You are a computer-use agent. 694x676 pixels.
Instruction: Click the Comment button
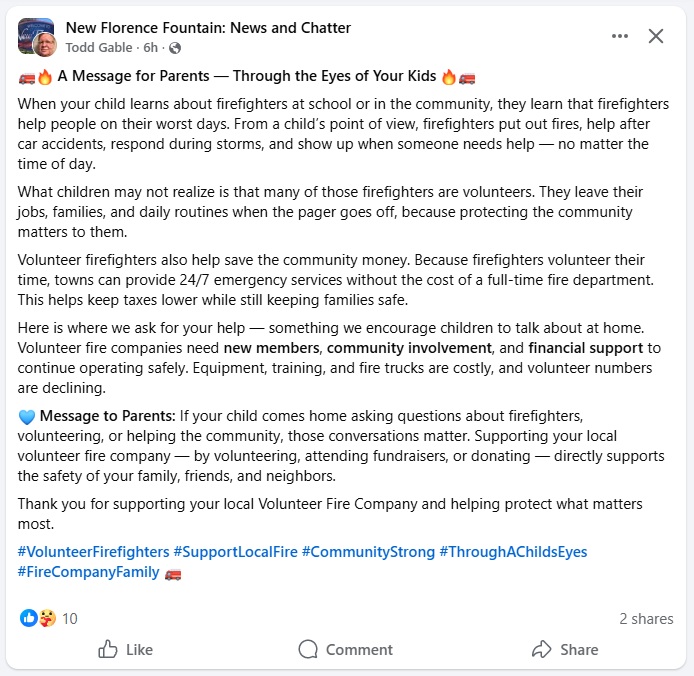click(346, 649)
